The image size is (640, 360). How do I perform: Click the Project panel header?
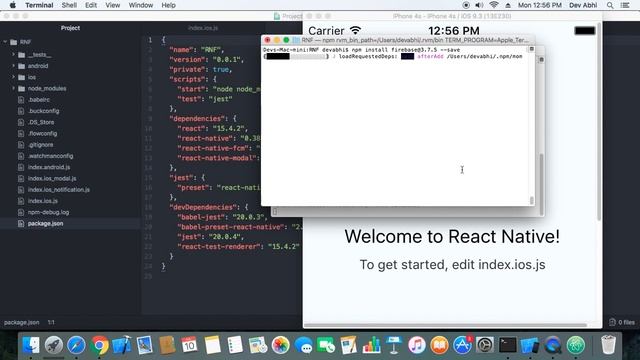coord(70,28)
